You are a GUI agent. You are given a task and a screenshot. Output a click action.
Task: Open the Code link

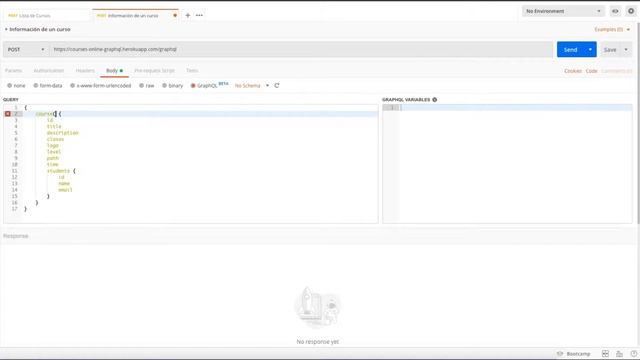(591, 71)
